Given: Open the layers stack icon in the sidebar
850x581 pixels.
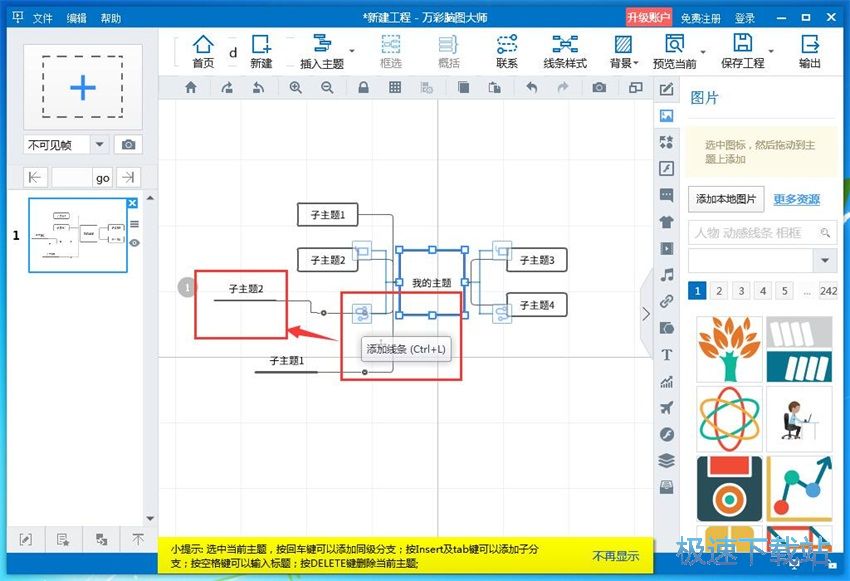Looking at the screenshot, I should [666, 461].
